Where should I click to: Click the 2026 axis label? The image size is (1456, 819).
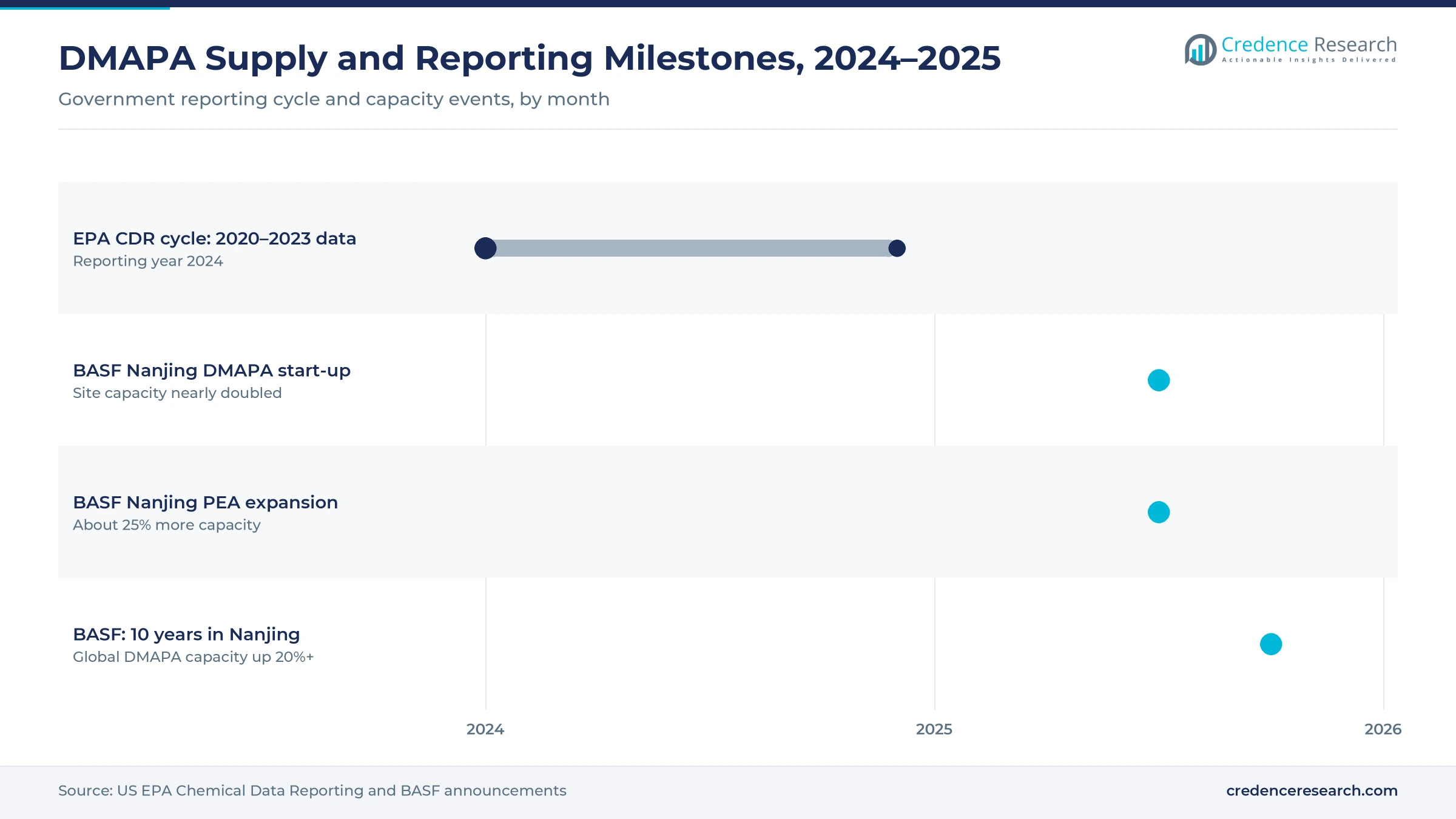coord(1383,729)
